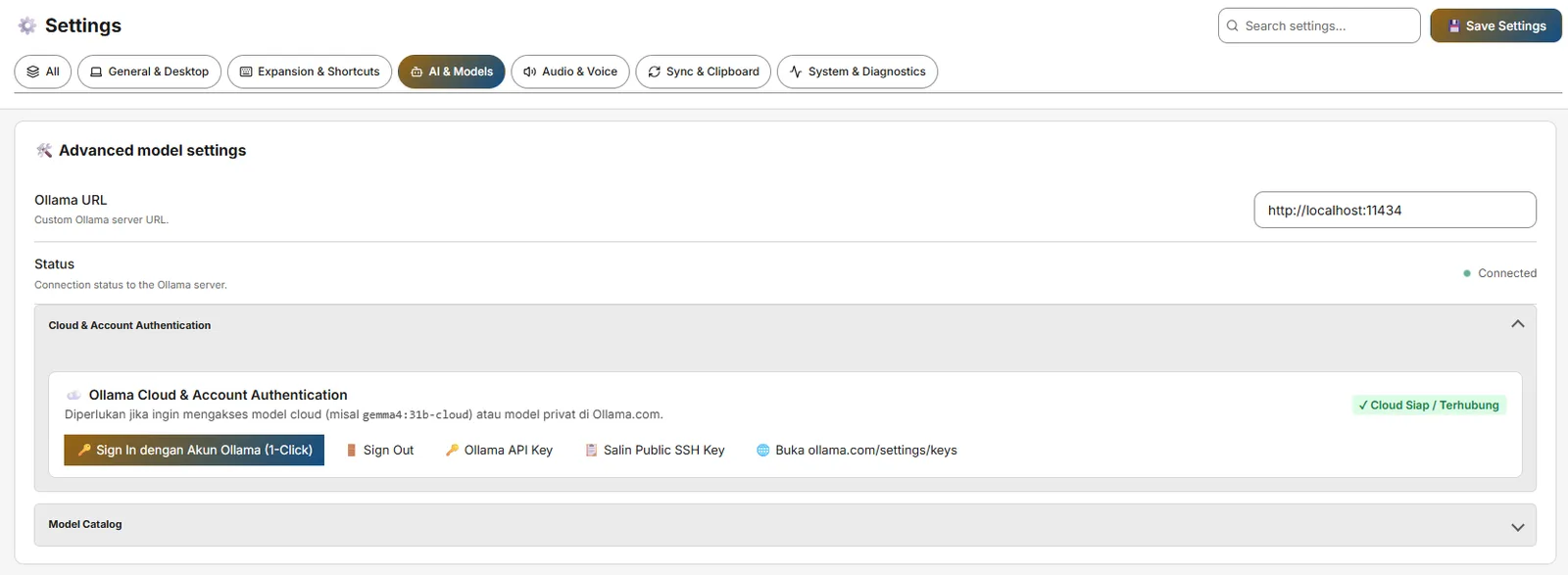Viewport: 1568px width, 575px height.
Task: Click the Advanced model settings heading
Action: coord(152,150)
